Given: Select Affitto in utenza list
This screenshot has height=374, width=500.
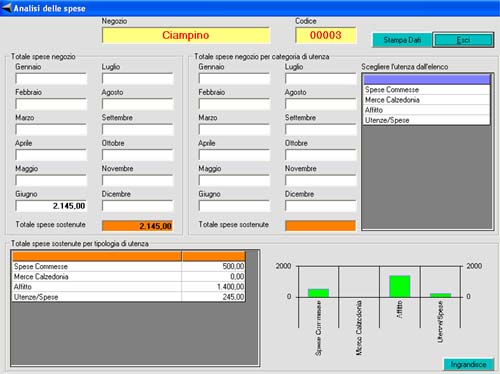Looking at the screenshot, I should [426, 110].
